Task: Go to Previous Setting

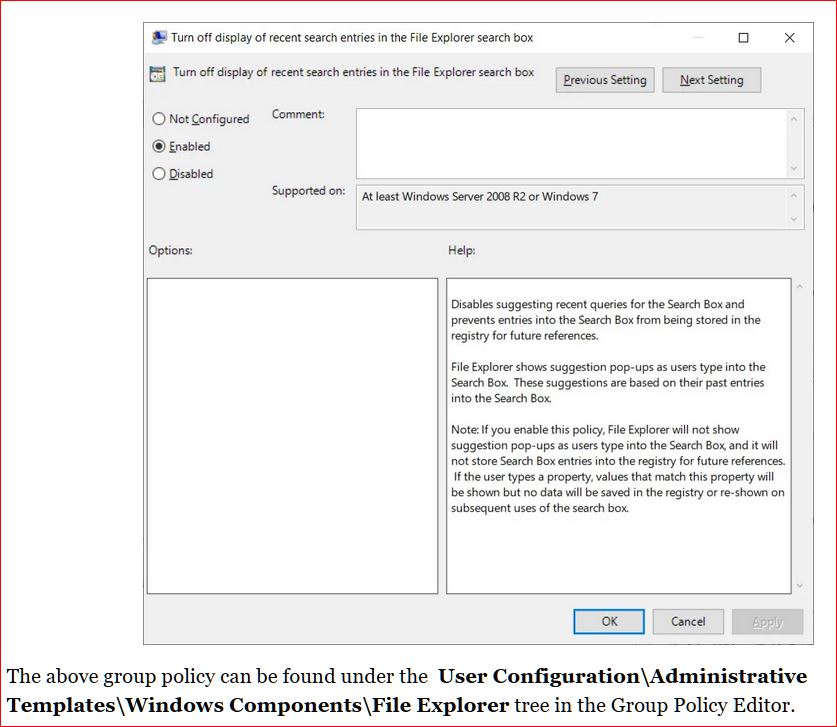Action: 605,80
